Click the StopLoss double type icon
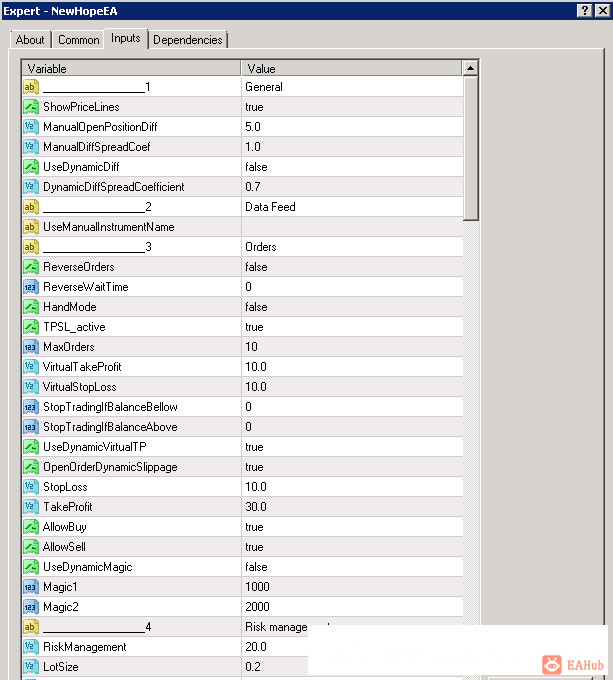 (31, 487)
